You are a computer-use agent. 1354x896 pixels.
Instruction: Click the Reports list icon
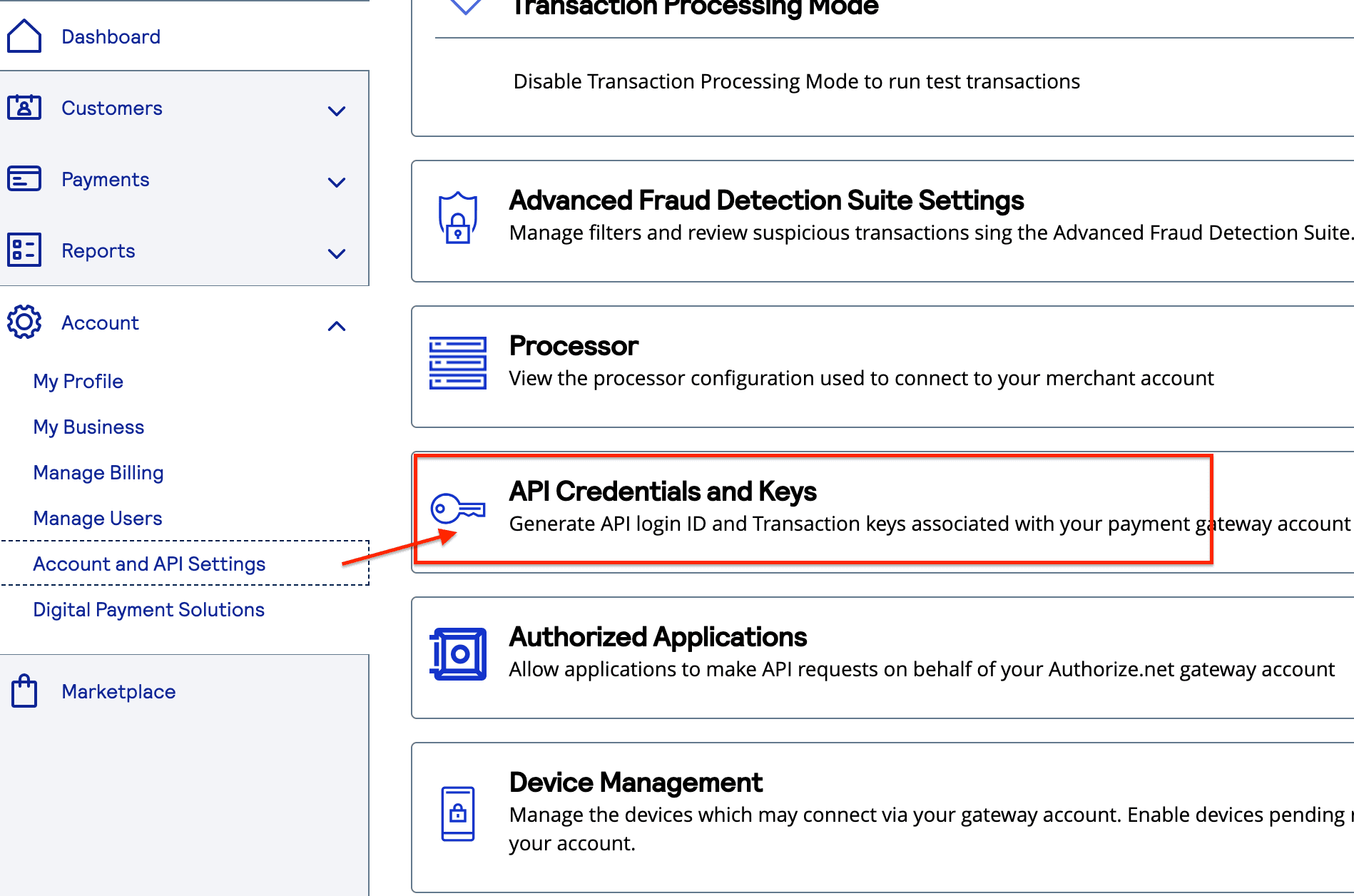click(24, 250)
